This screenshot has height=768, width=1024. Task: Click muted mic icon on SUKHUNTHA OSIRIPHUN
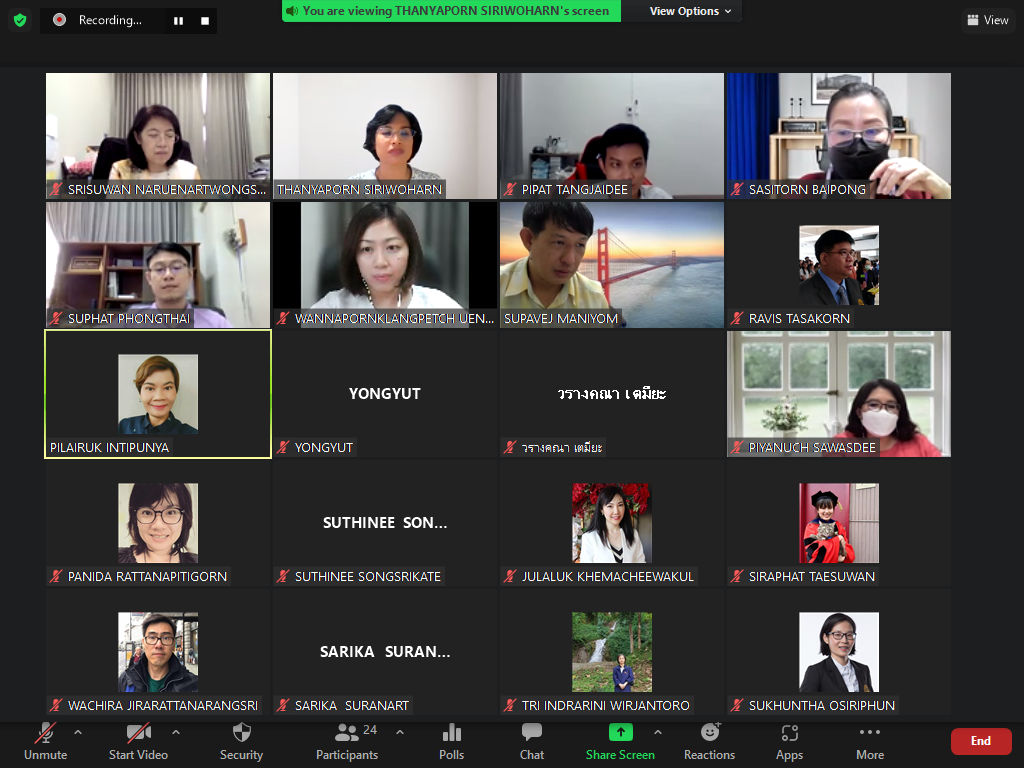coord(737,705)
